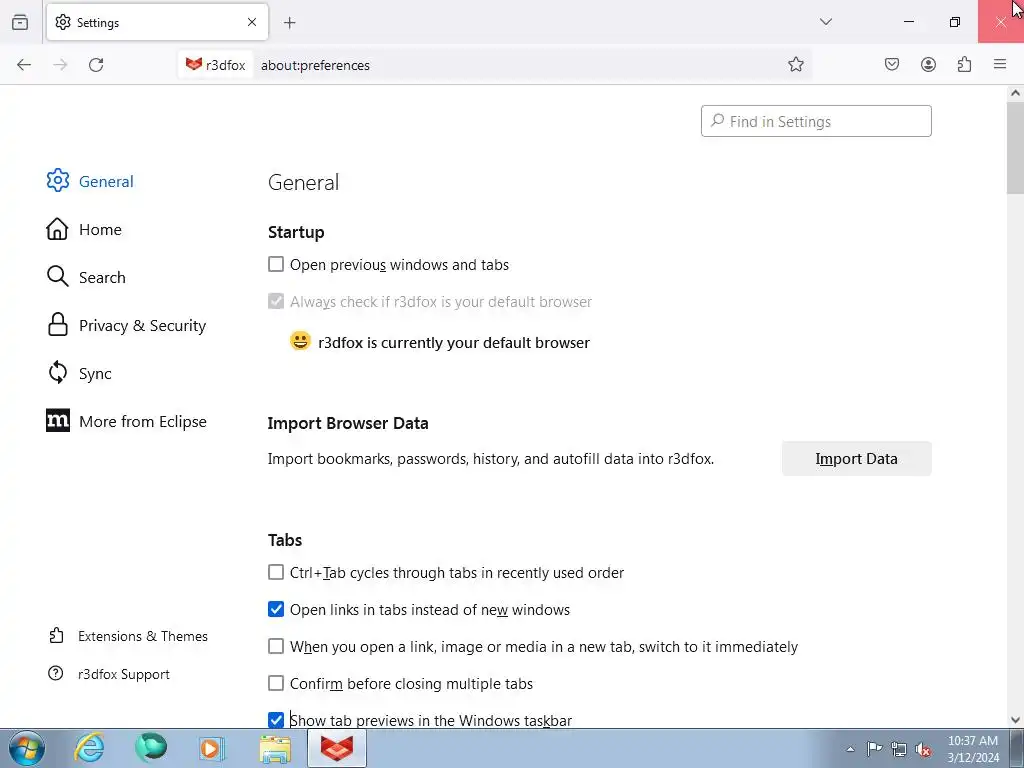The width and height of the screenshot is (1024, 768).
Task: Open Windows Explorer folder from taskbar
Action: [275, 748]
